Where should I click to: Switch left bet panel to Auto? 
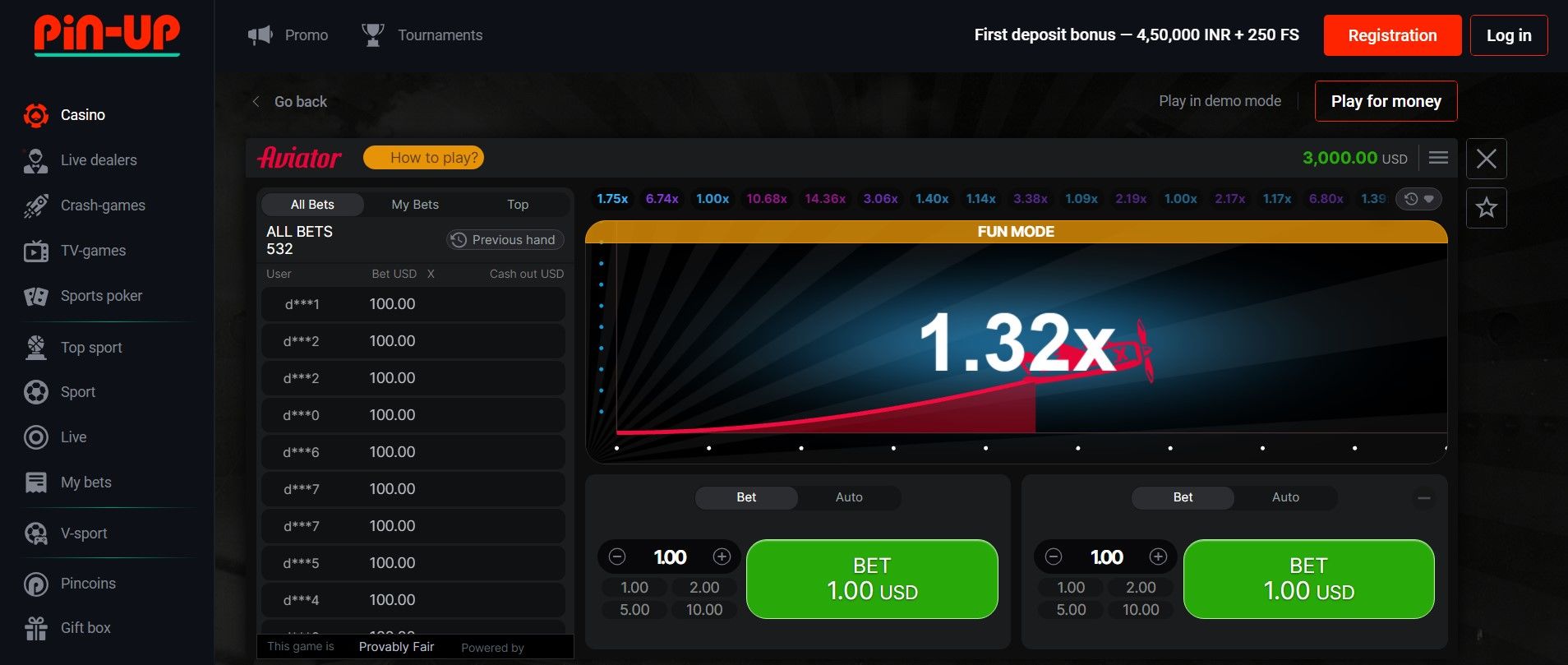click(x=849, y=497)
